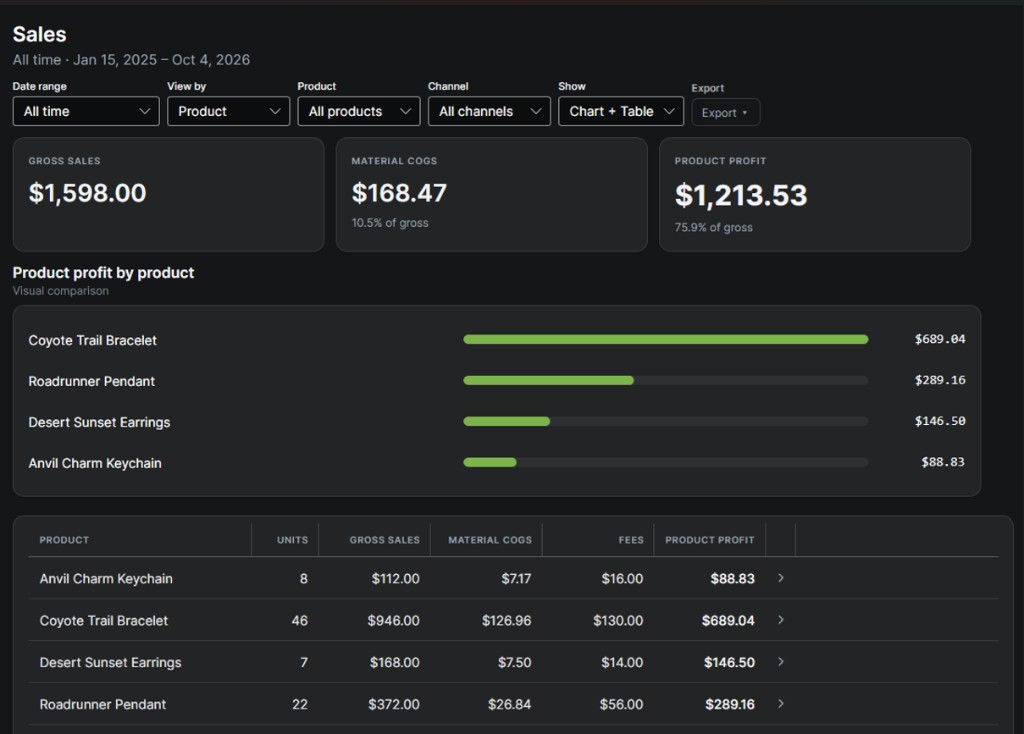Open the 'All channels' dropdown

(489, 111)
